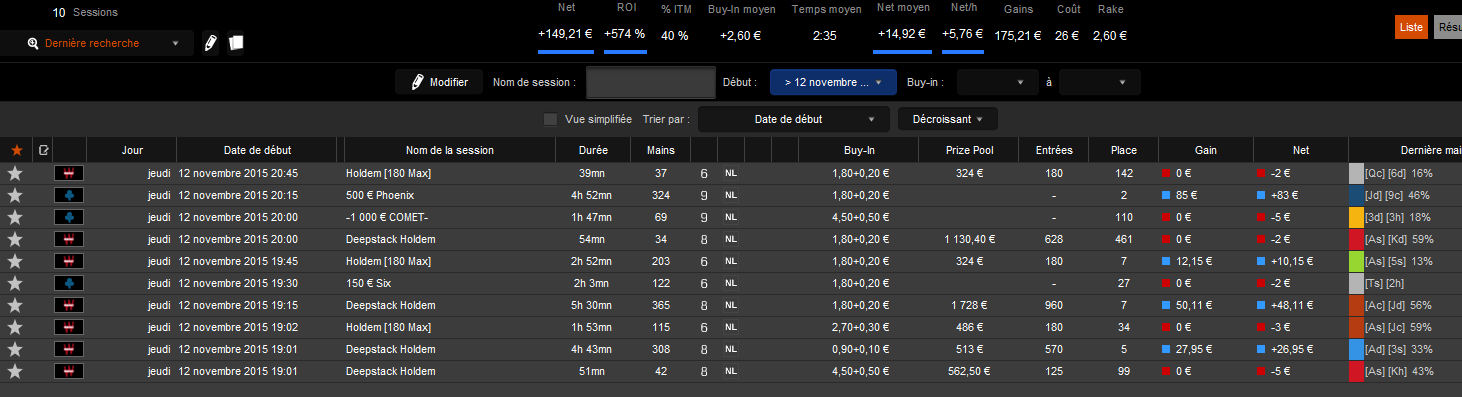Star the Holdem [180 Max] 19:02 session
The image size is (1462, 397).
[x=15, y=327]
